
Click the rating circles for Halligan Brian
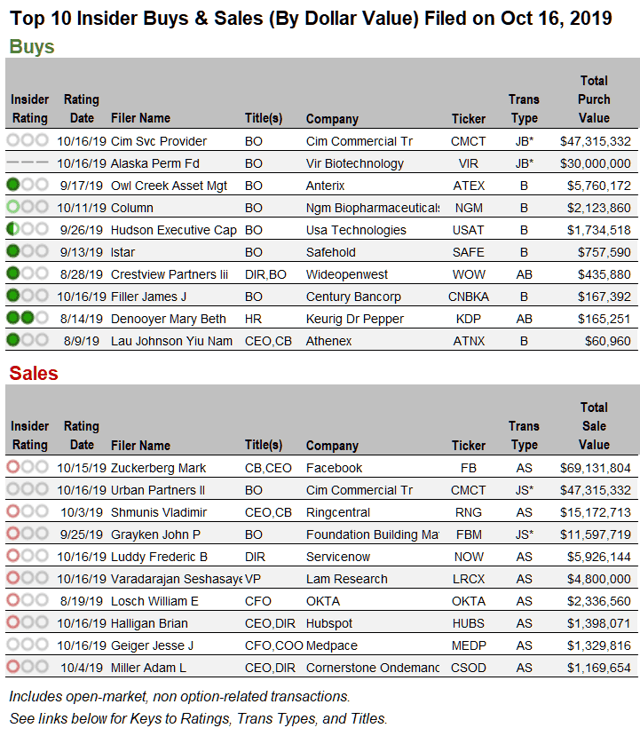point(27,623)
